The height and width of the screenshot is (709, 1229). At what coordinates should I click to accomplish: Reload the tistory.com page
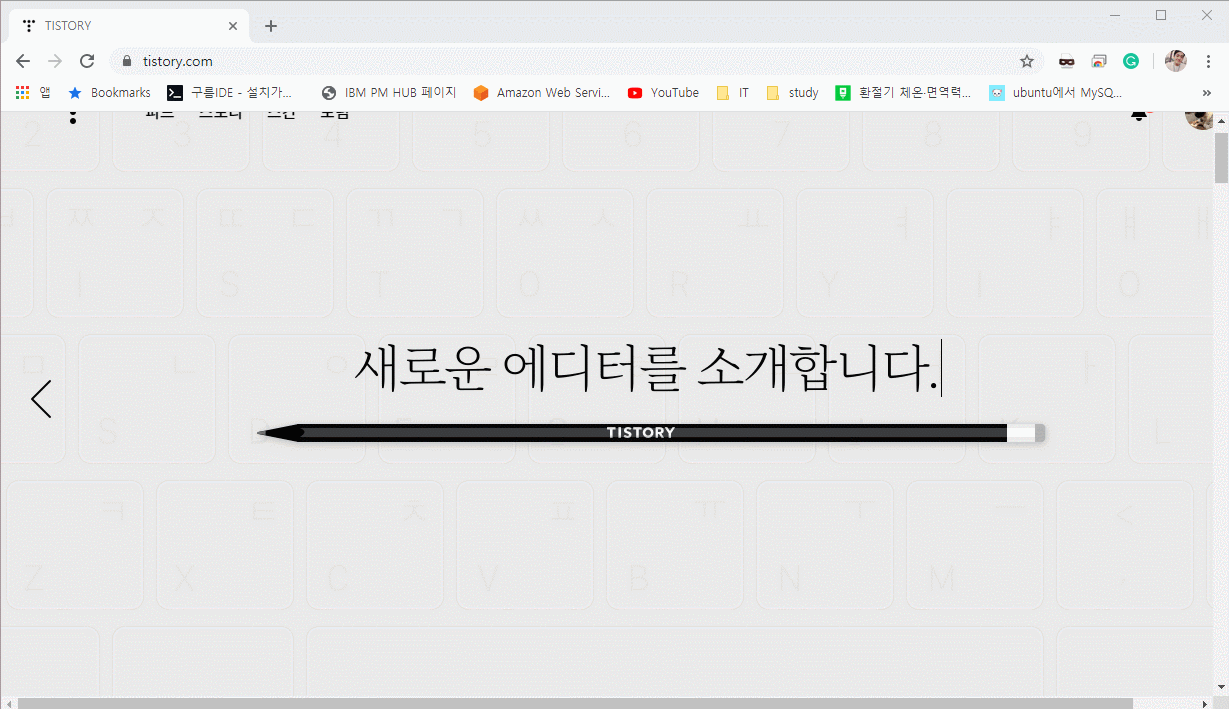point(87,61)
